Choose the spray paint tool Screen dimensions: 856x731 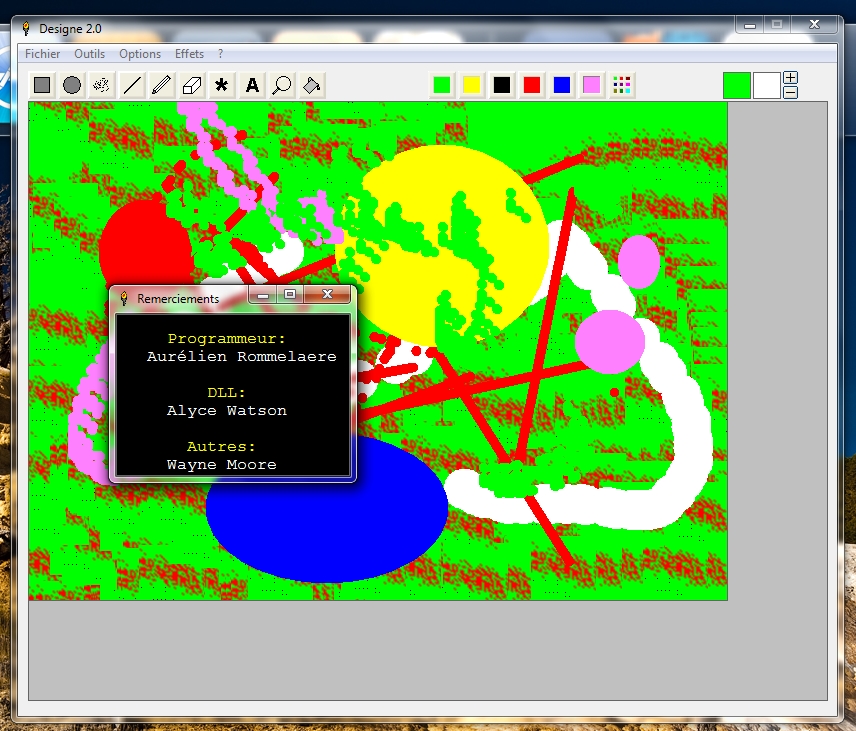coord(102,85)
